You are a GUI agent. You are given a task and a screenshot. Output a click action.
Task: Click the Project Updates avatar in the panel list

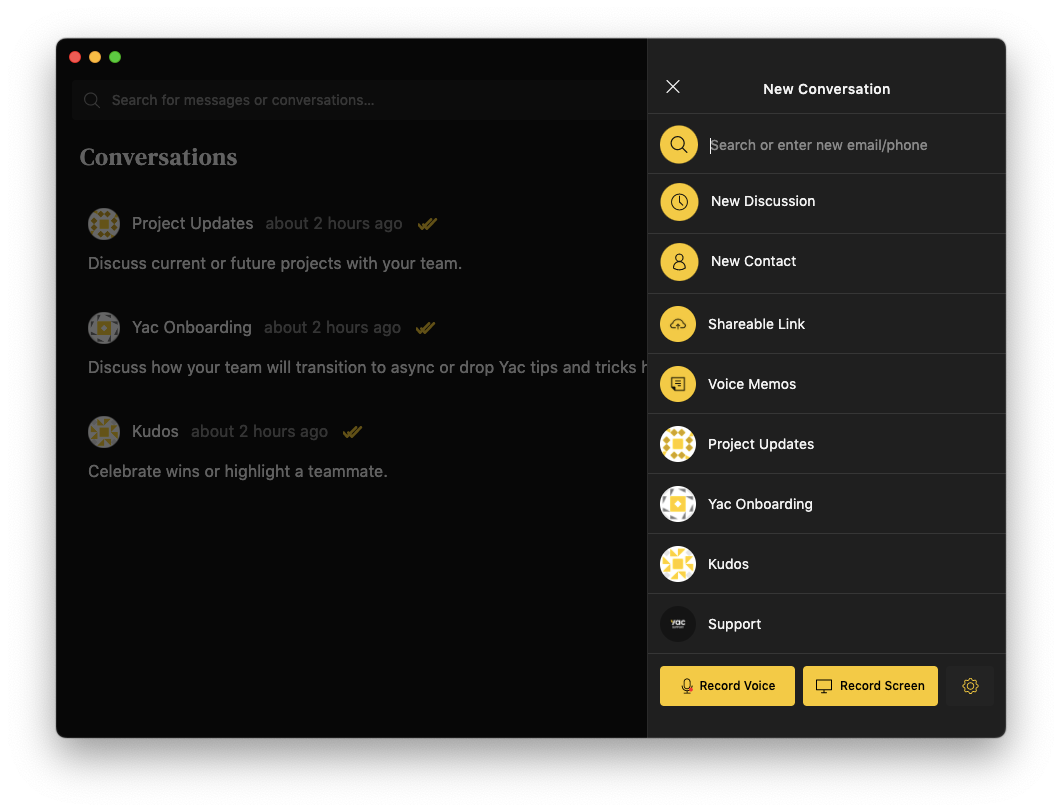pos(677,444)
